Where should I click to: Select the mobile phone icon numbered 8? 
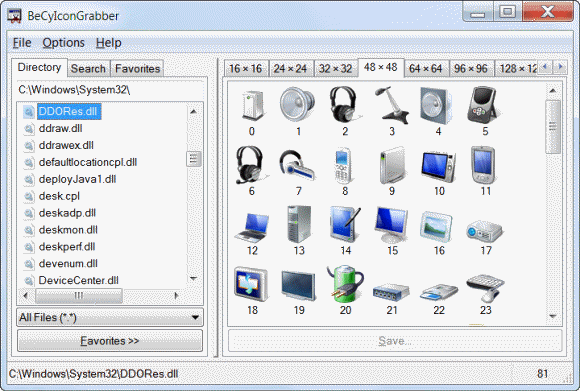(x=344, y=165)
